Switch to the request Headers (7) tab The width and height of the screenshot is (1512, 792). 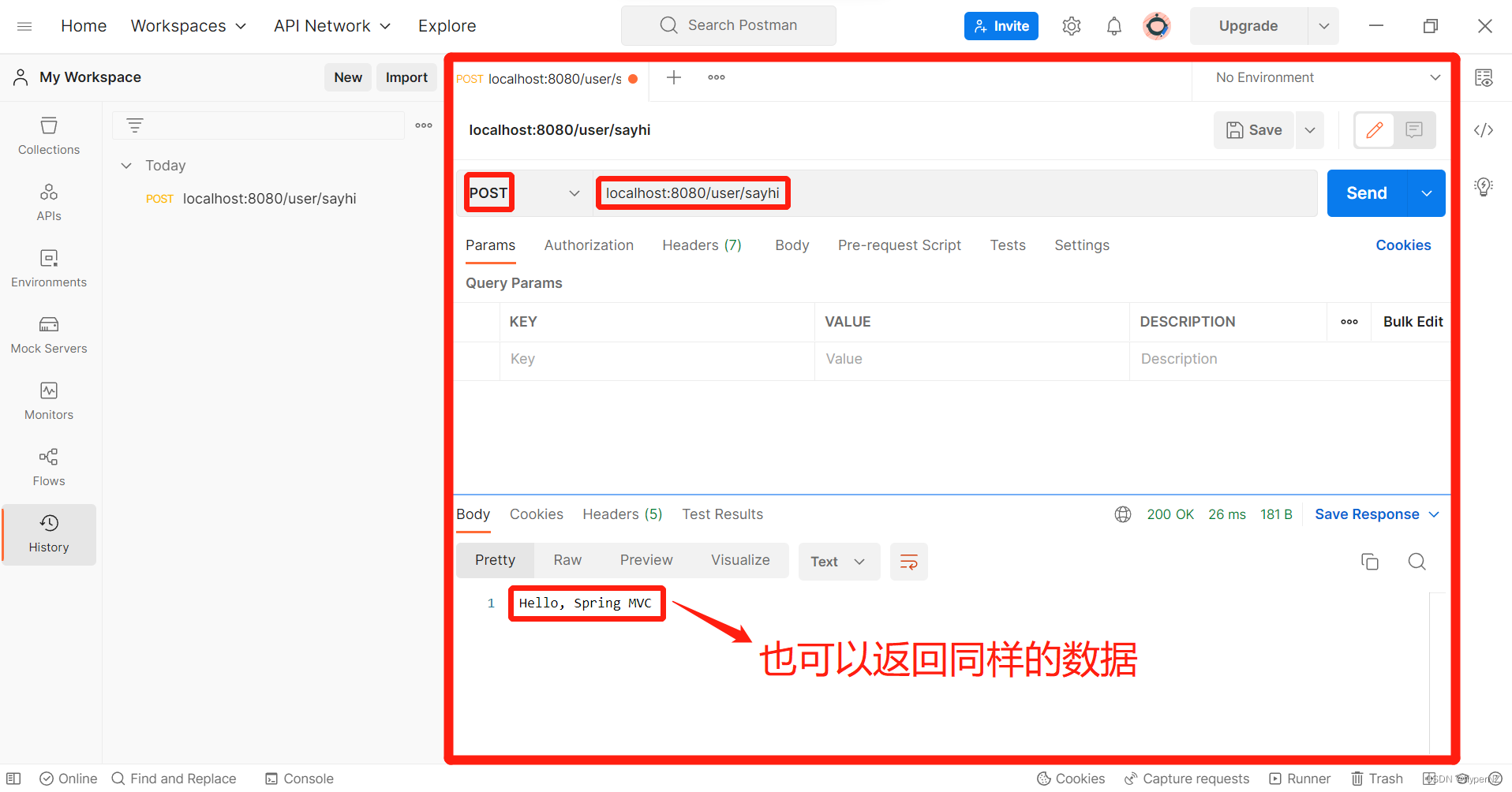tap(702, 245)
